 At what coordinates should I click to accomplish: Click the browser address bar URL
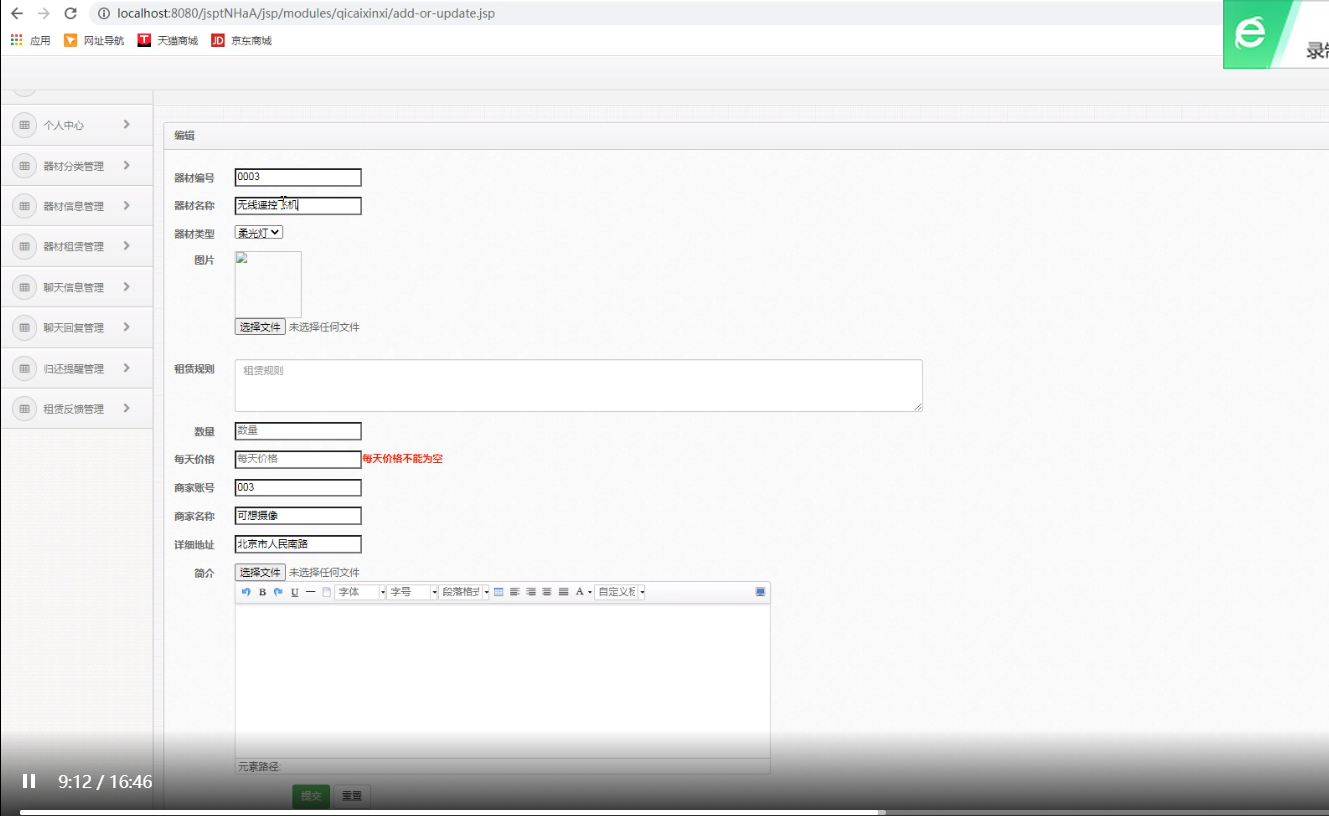pos(305,14)
